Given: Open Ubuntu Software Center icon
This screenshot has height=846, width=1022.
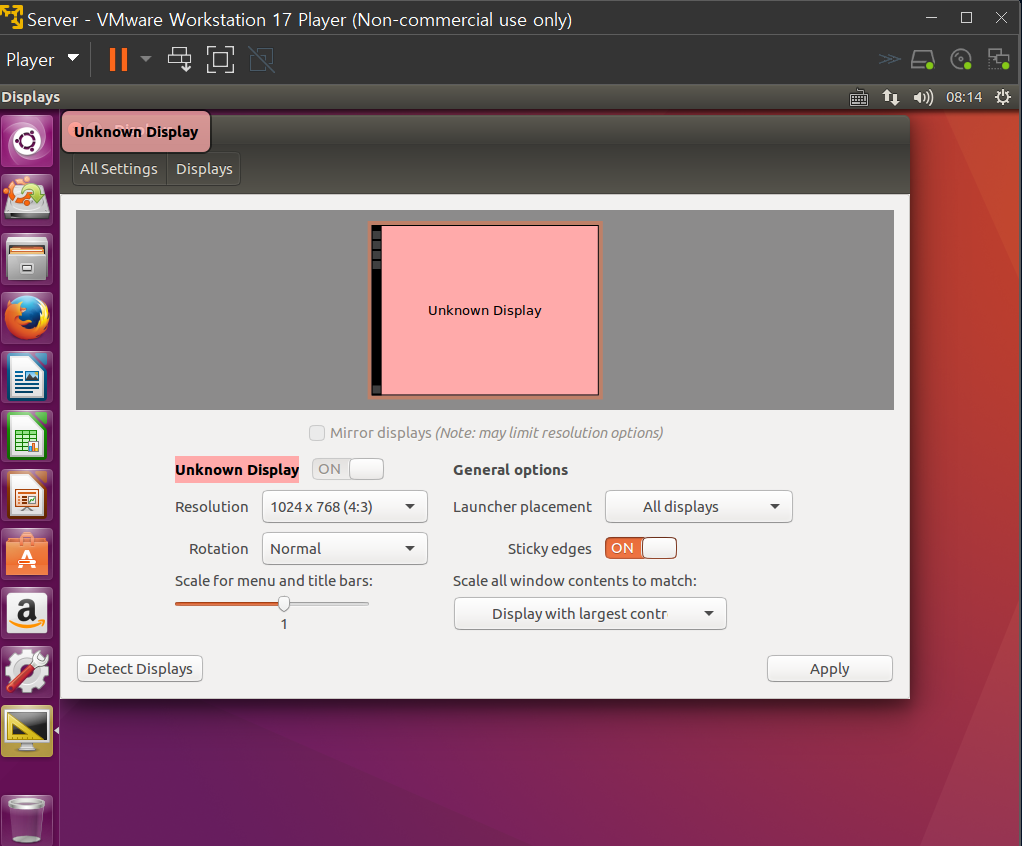Looking at the screenshot, I should click(x=27, y=553).
